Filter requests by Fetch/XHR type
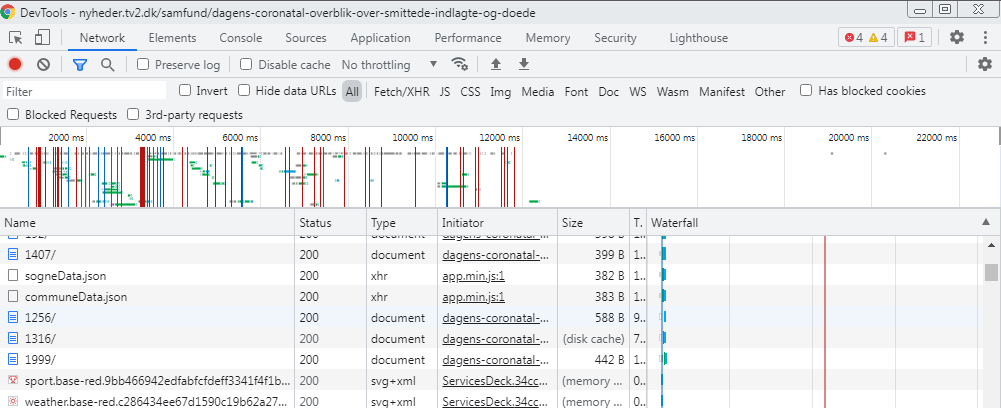Image resolution: width=1001 pixels, height=408 pixels. click(401, 92)
